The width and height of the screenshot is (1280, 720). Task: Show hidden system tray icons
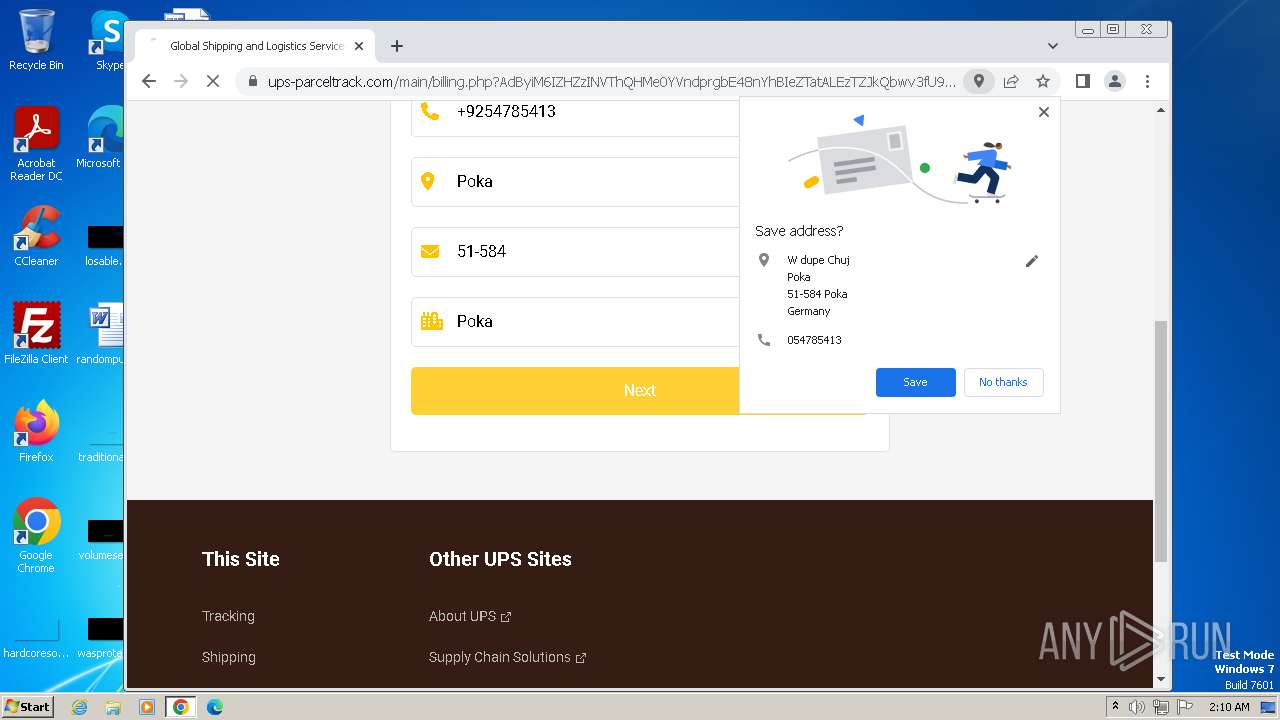coord(1115,707)
